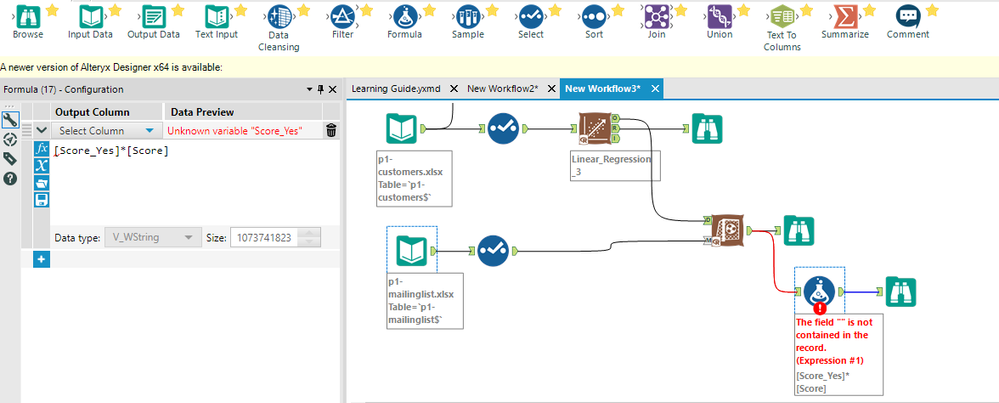Choose the Output Data tool
This screenshot has width=999, height=403.
(x=154, y=15)
